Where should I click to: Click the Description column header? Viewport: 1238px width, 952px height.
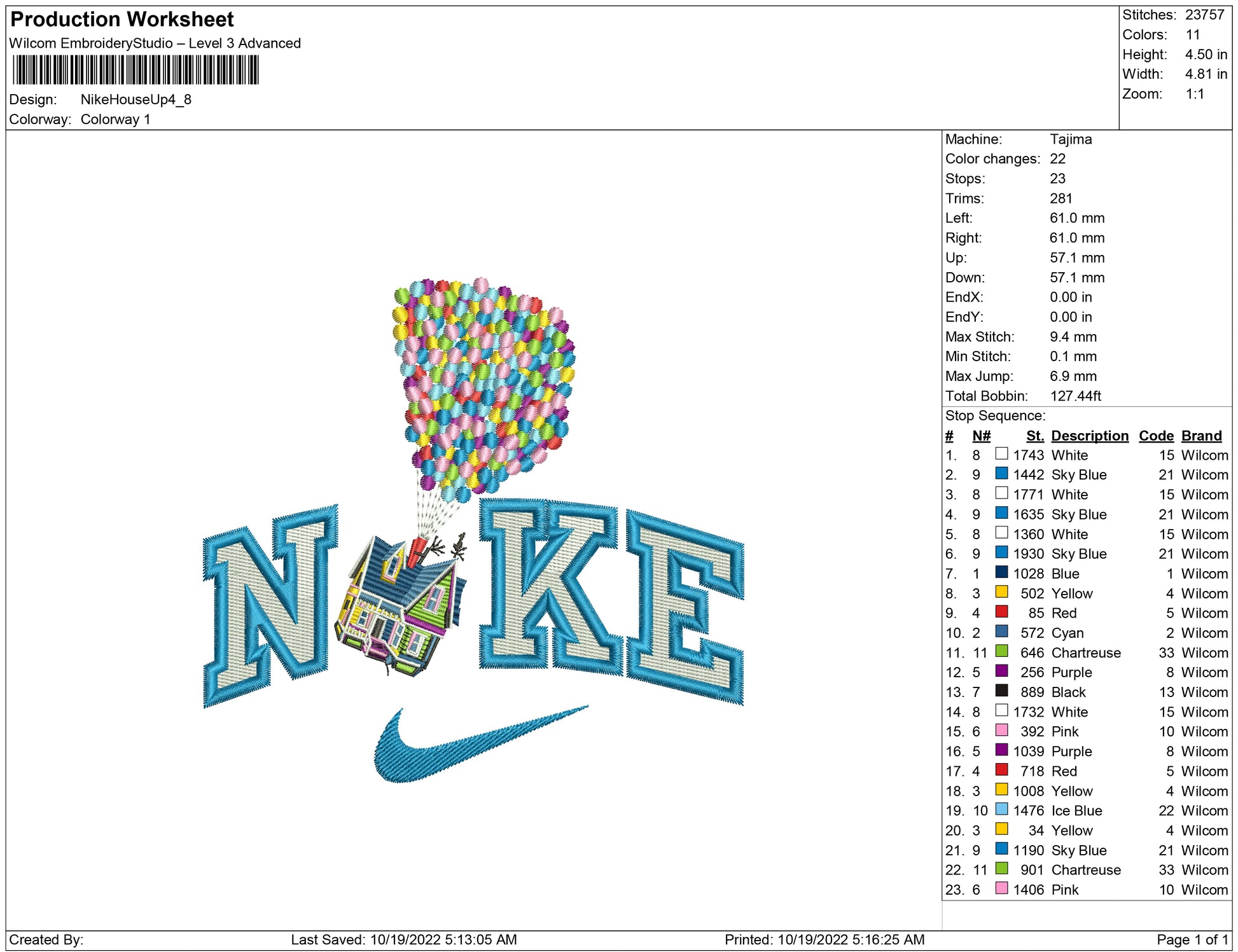tap(1089, 436)
